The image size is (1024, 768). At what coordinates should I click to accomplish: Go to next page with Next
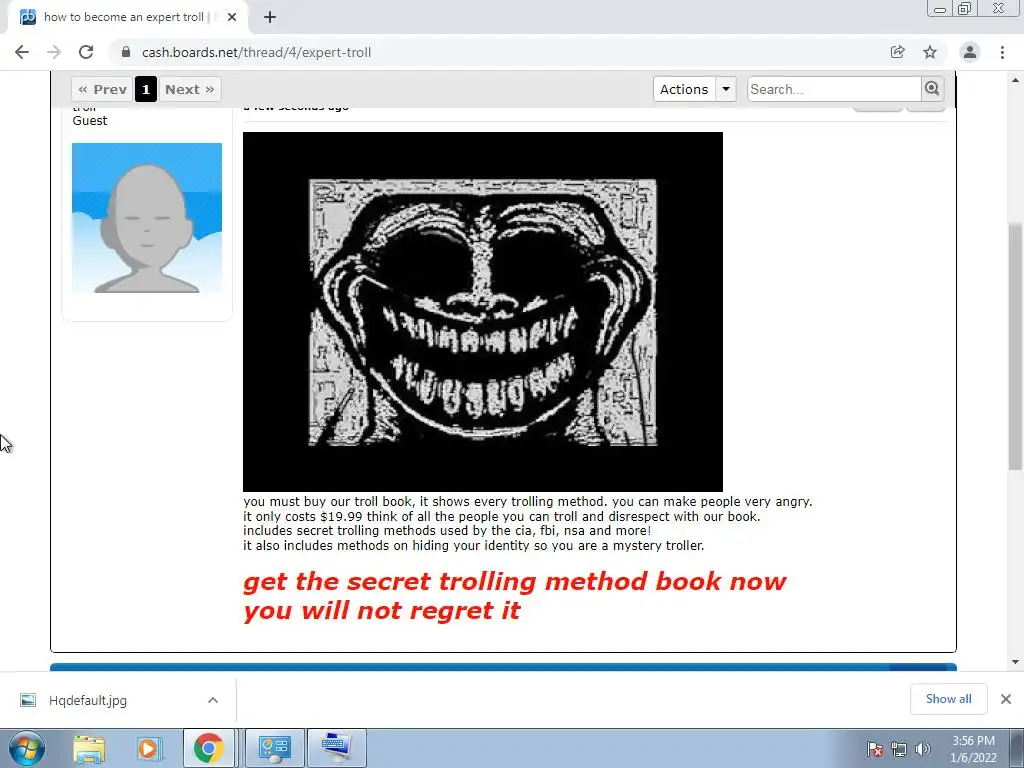189,89
